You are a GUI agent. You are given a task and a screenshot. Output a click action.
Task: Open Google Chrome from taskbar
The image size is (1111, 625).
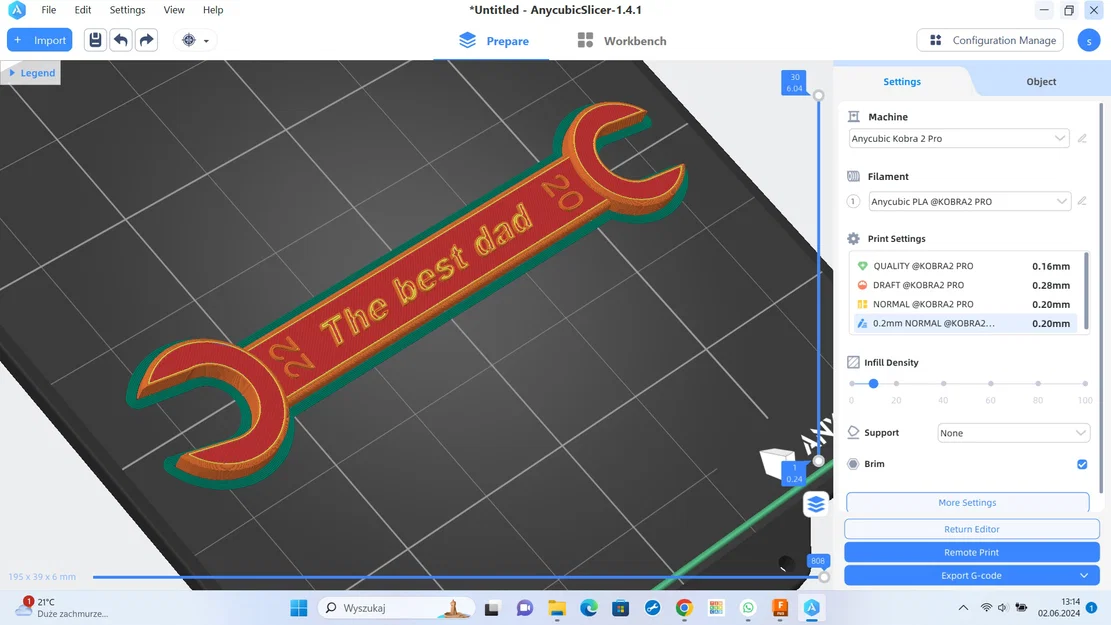tap(684, 608)
